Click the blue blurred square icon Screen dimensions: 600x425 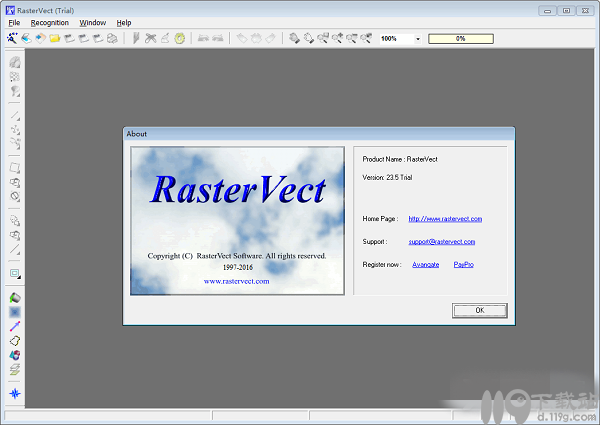click(15, 312)
